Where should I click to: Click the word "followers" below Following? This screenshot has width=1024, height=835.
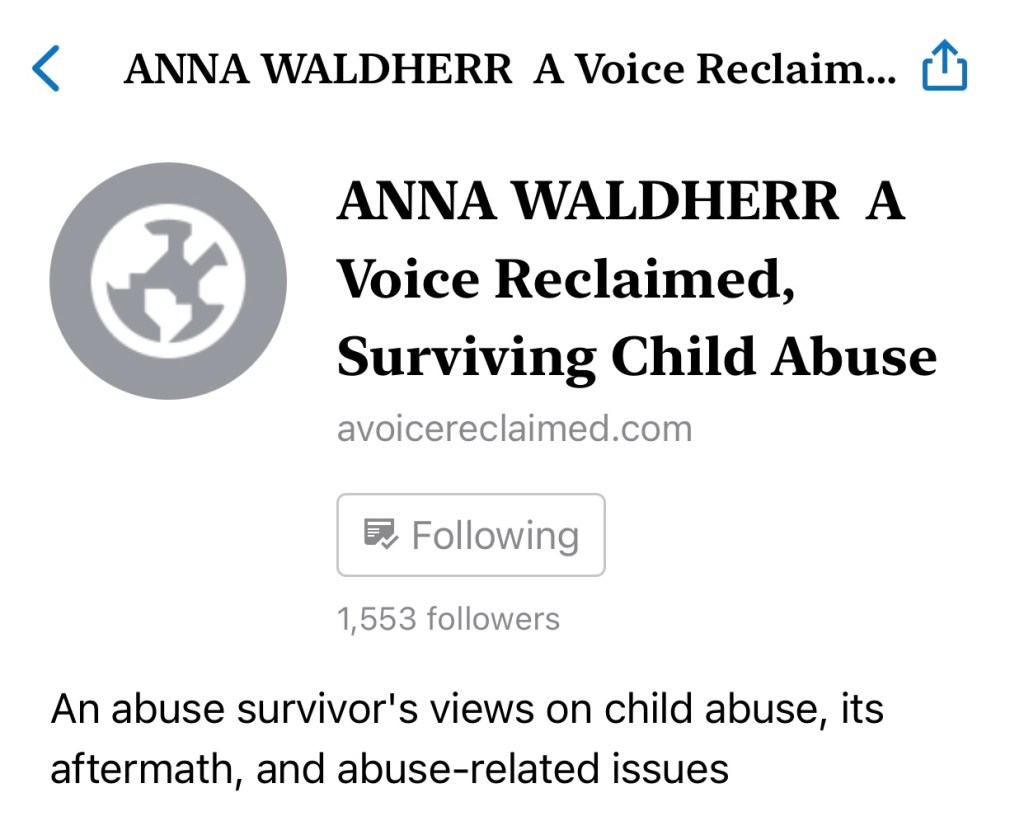(x=493, y=619)
